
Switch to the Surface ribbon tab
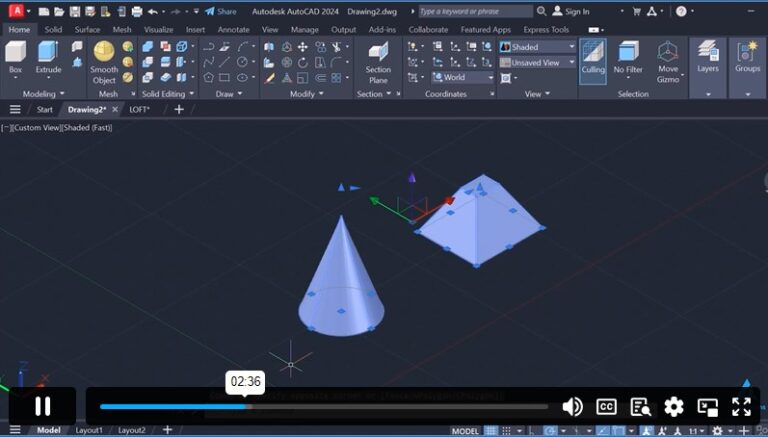(87, 29)
